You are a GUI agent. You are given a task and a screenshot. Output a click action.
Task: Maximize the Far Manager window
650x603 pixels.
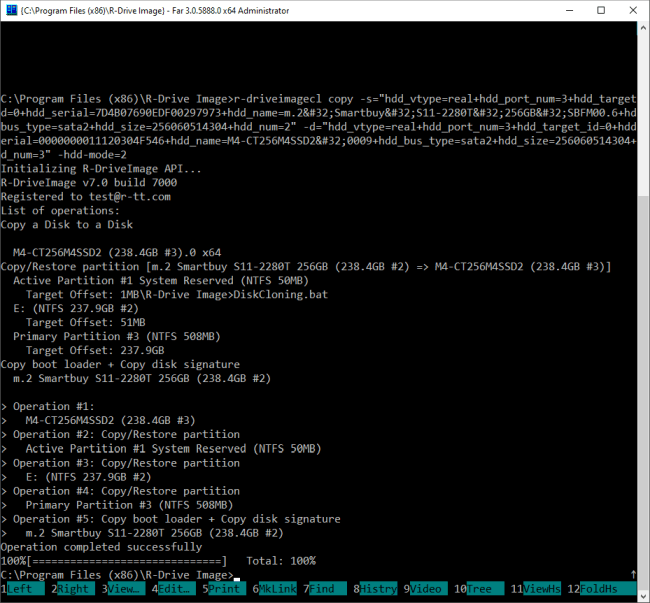pyautogui.click(x=601, y=10)
